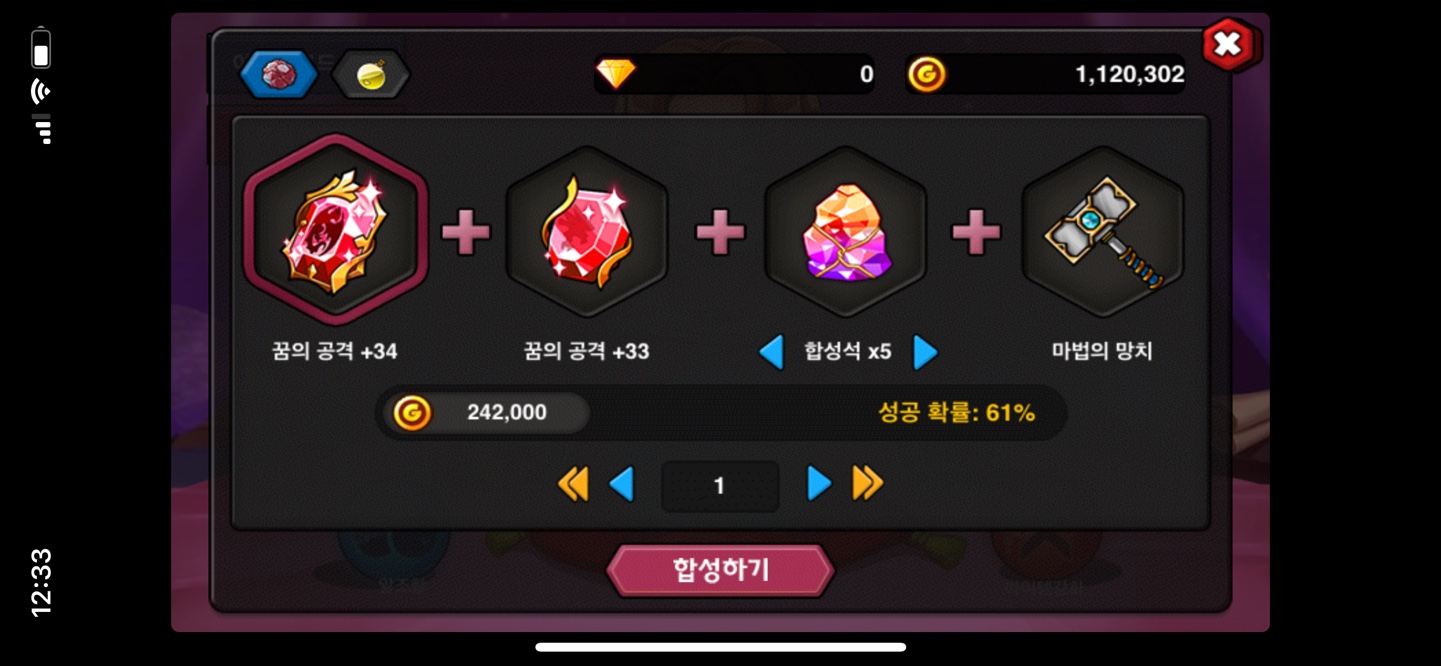Tap the 꿈의 공격 +33 red gem slot
1441x666 pixels.
click(587, 232)
